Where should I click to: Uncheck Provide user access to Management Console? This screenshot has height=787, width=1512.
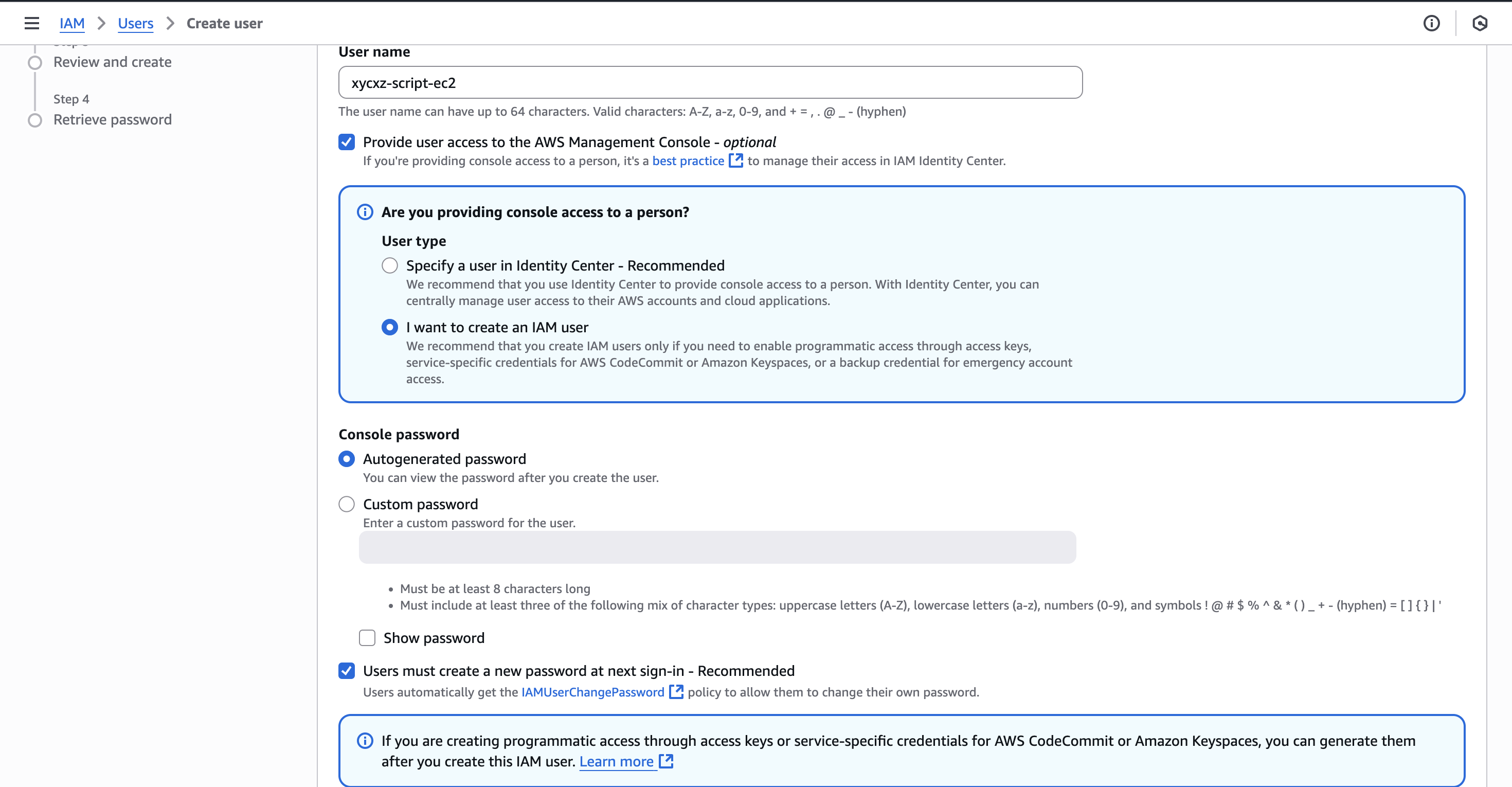tap(346, 142)
